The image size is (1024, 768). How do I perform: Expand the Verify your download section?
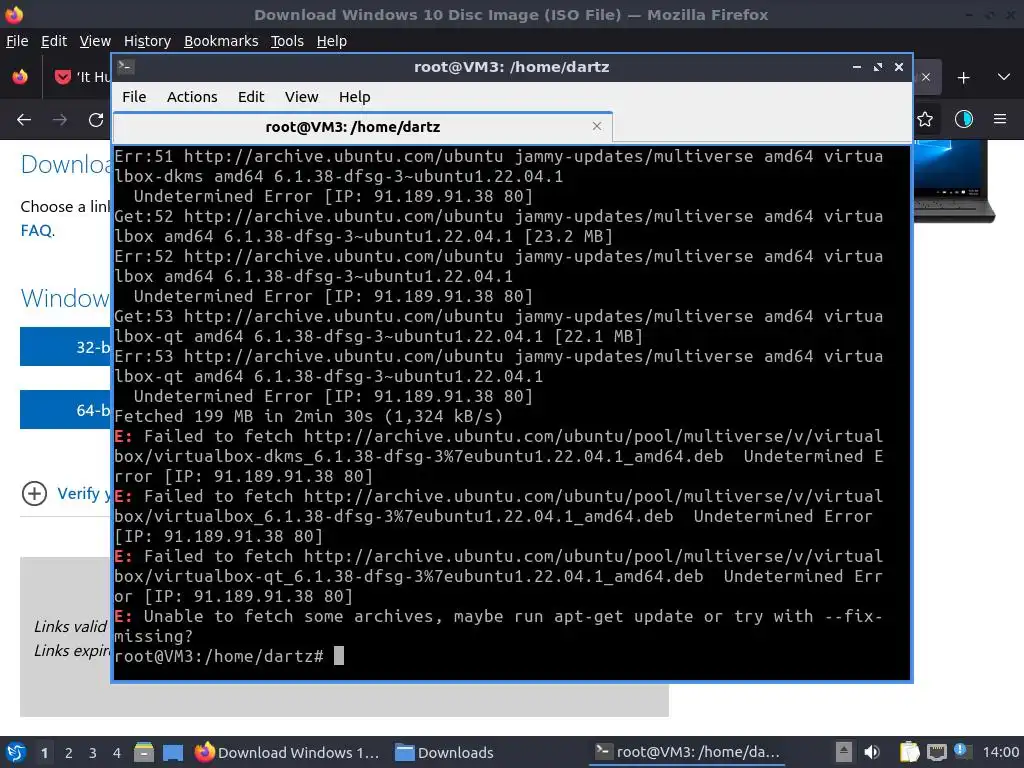tap(65, 494)
